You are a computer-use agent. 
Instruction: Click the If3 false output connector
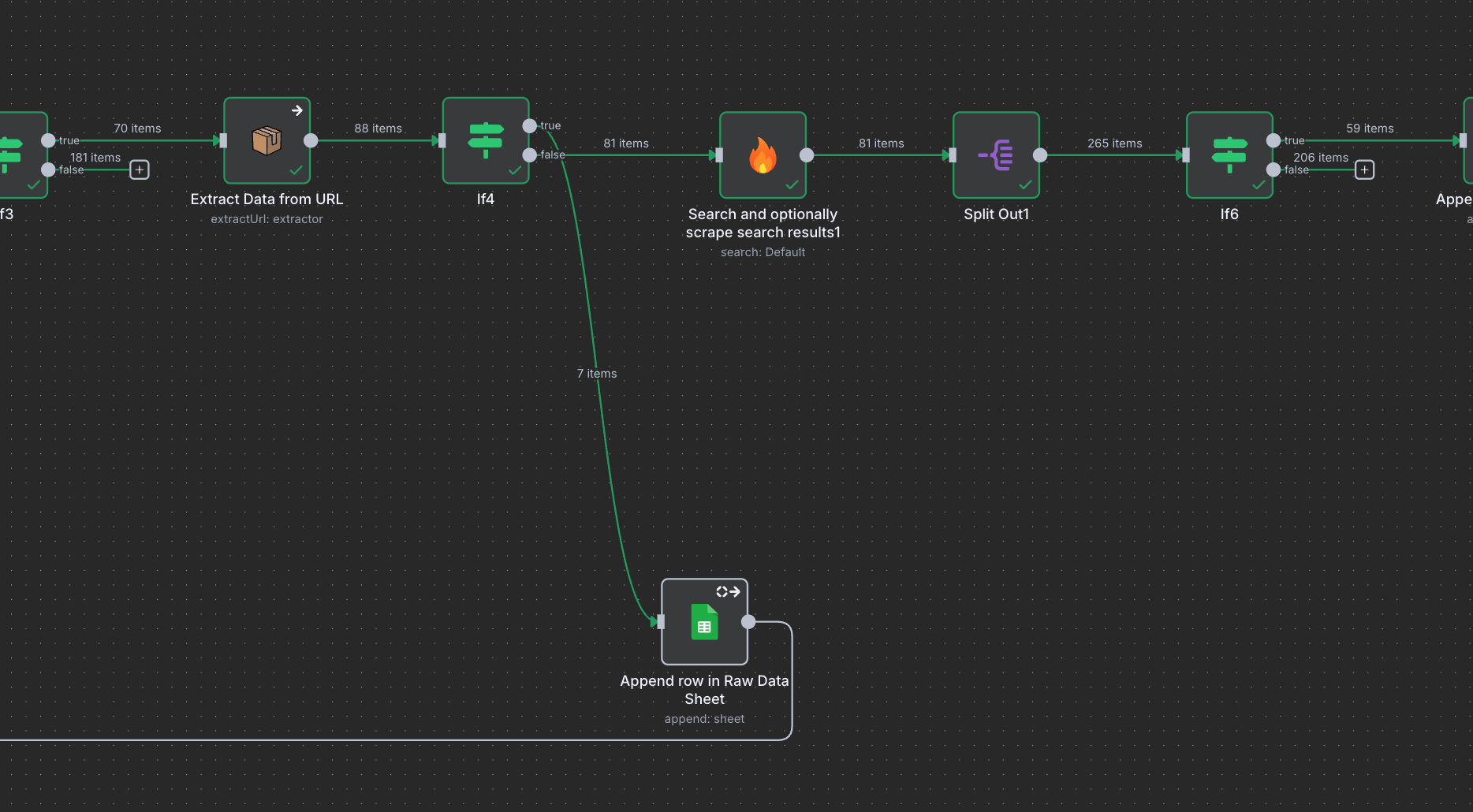click(x=48, y=169)
